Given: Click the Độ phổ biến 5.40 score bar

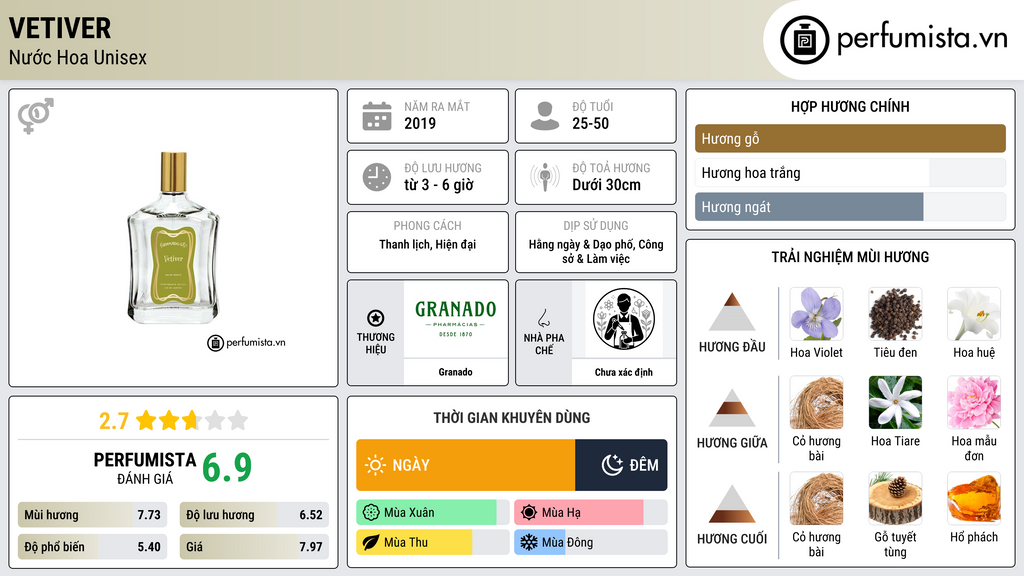Looking at the screenshot, I should tap(92, 547).
